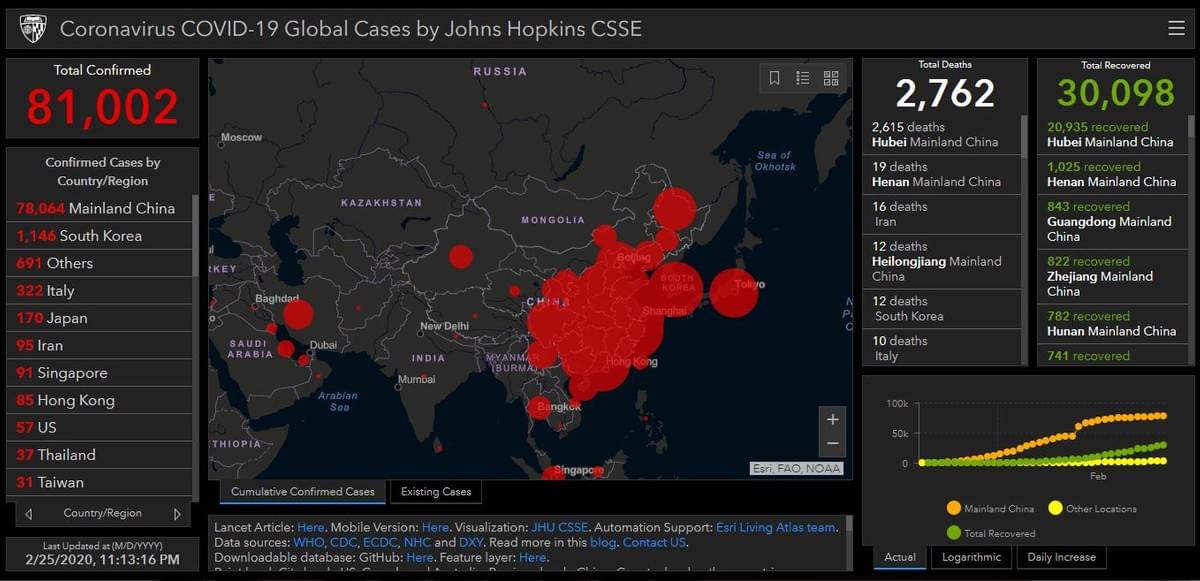1200x581 pixels.
Task: Select the 10 deaths Italy entry
Action: pyautogui.click(x=942, y=348)
